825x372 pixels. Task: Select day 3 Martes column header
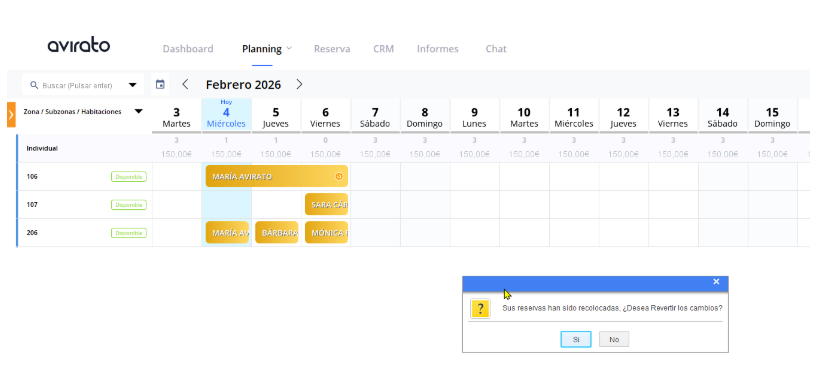pyautogui.click(x=176, y=117)
